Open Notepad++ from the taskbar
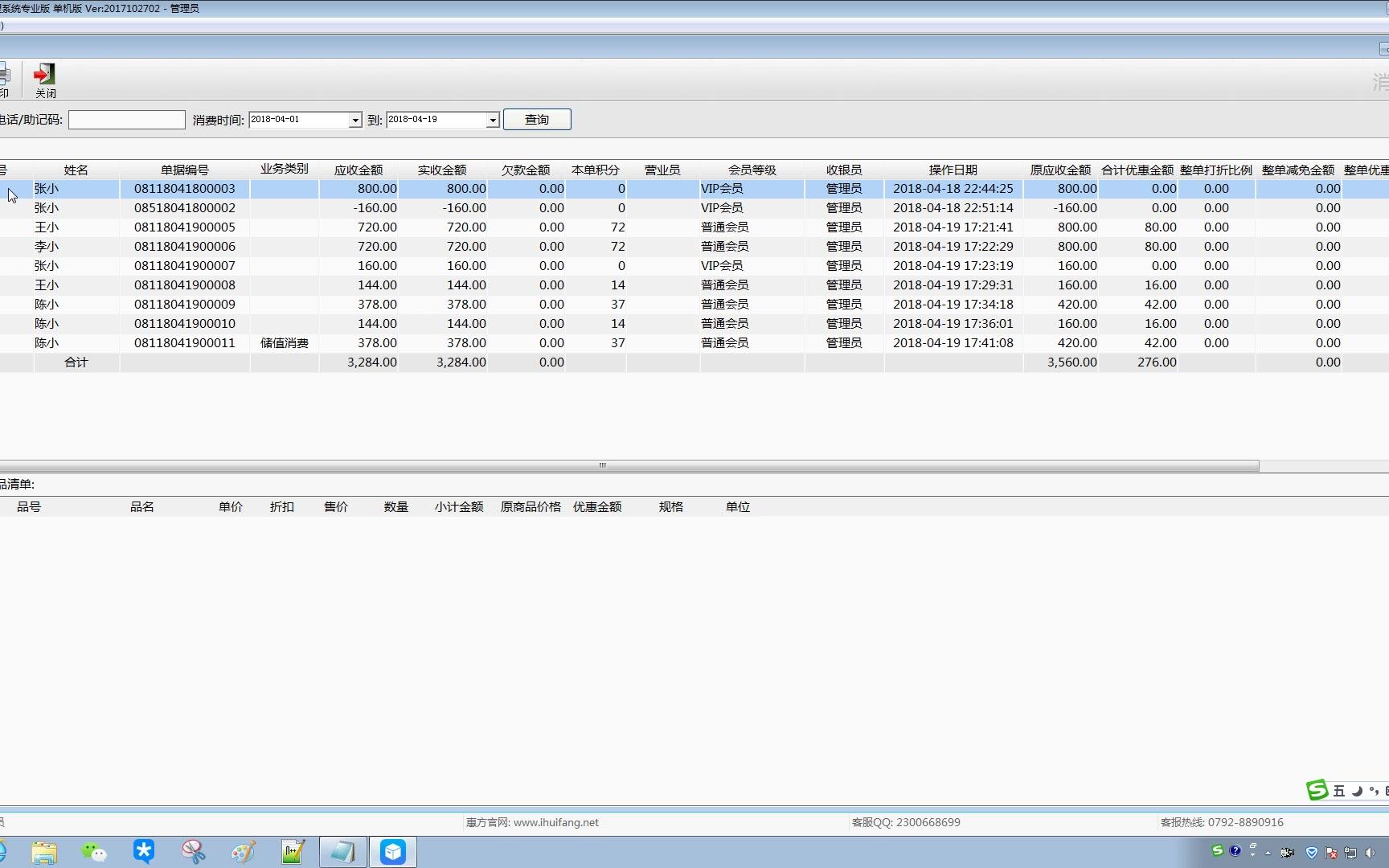The height and width of the screenshot is (868, 1389). (x=293, y=852)
